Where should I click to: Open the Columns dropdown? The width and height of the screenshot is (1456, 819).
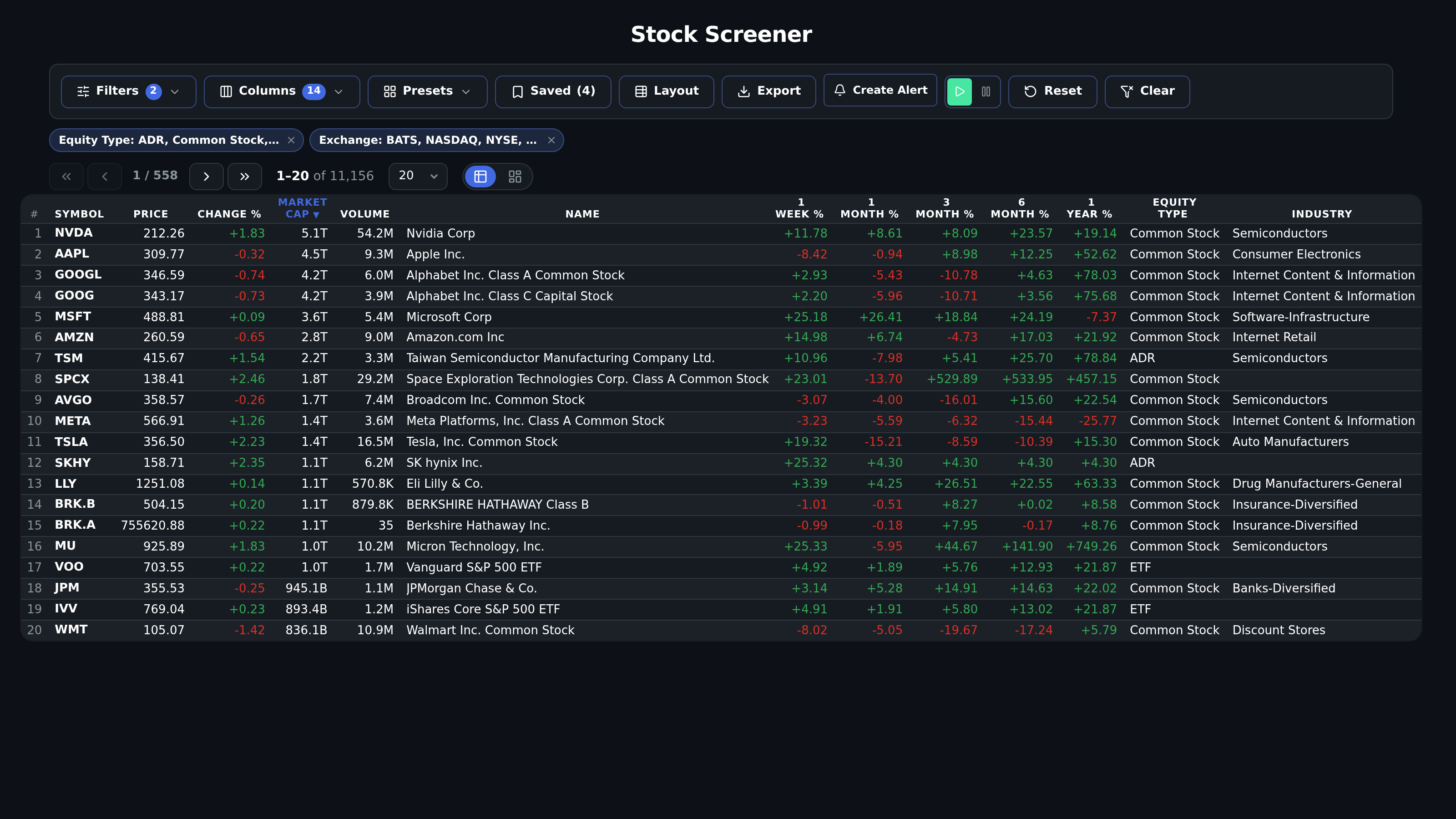(282, 91)
